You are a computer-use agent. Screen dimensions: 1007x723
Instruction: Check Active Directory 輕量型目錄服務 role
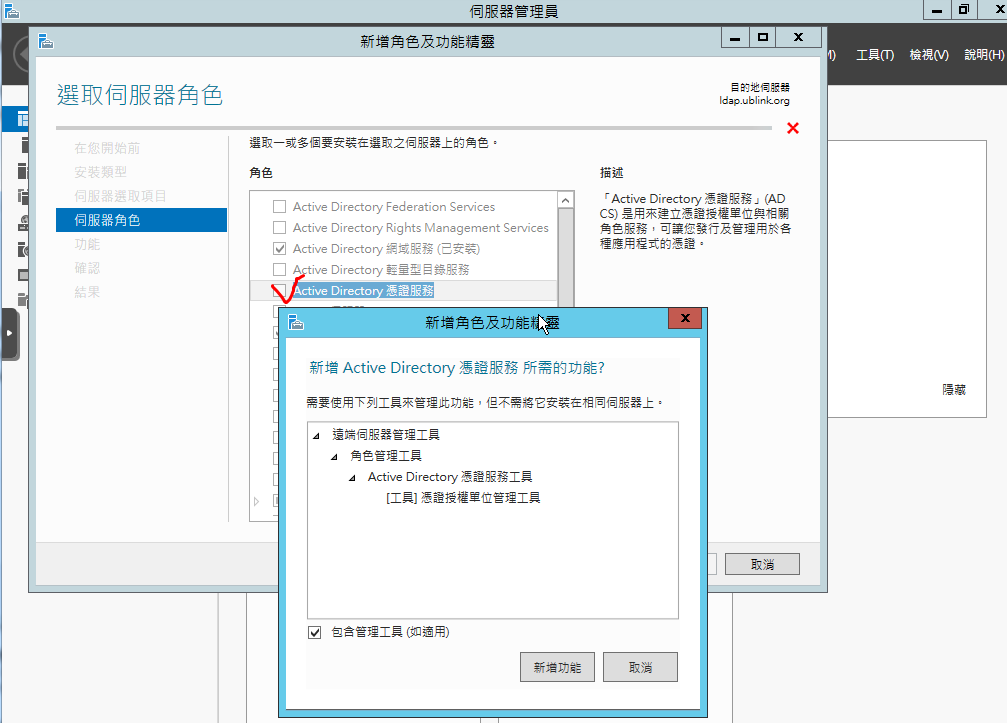(x=279, y=269)
